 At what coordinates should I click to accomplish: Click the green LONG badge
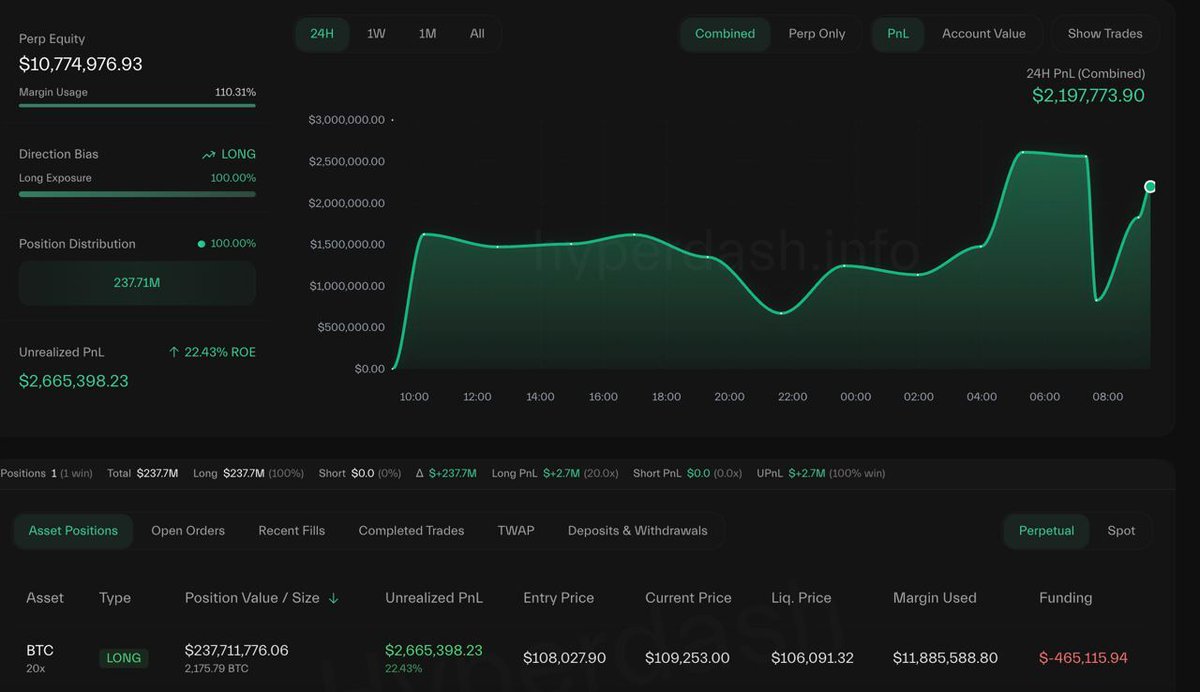[x=124, y=658]
